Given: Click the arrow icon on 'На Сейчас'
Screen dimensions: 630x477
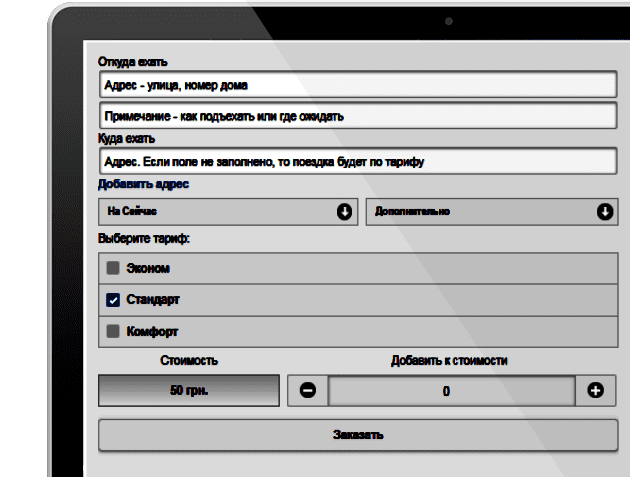Looking at the screenshot, I should tap(344, 212).
